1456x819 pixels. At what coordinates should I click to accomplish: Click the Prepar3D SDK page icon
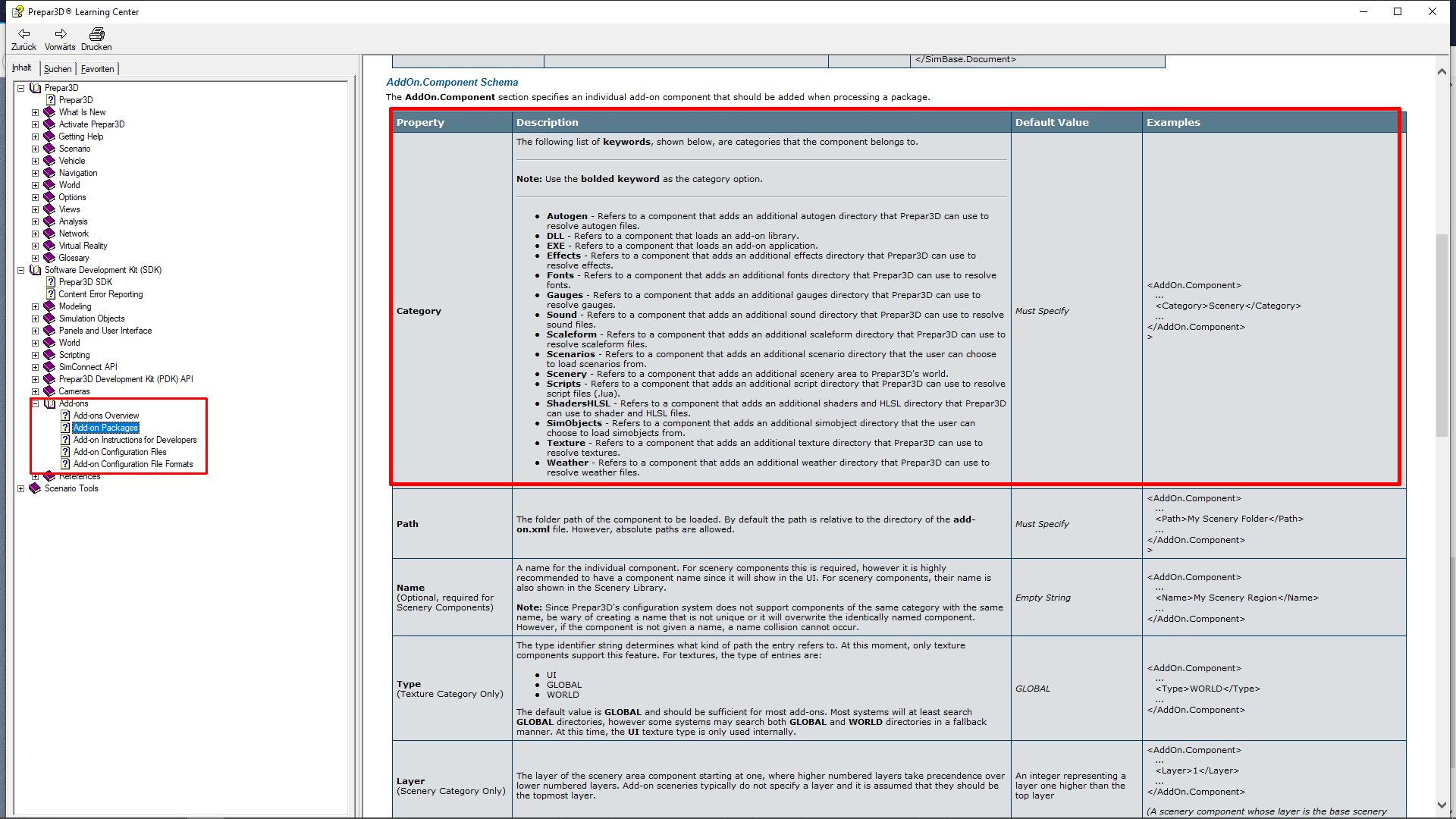pyautogui.click(x=51, y=282)
